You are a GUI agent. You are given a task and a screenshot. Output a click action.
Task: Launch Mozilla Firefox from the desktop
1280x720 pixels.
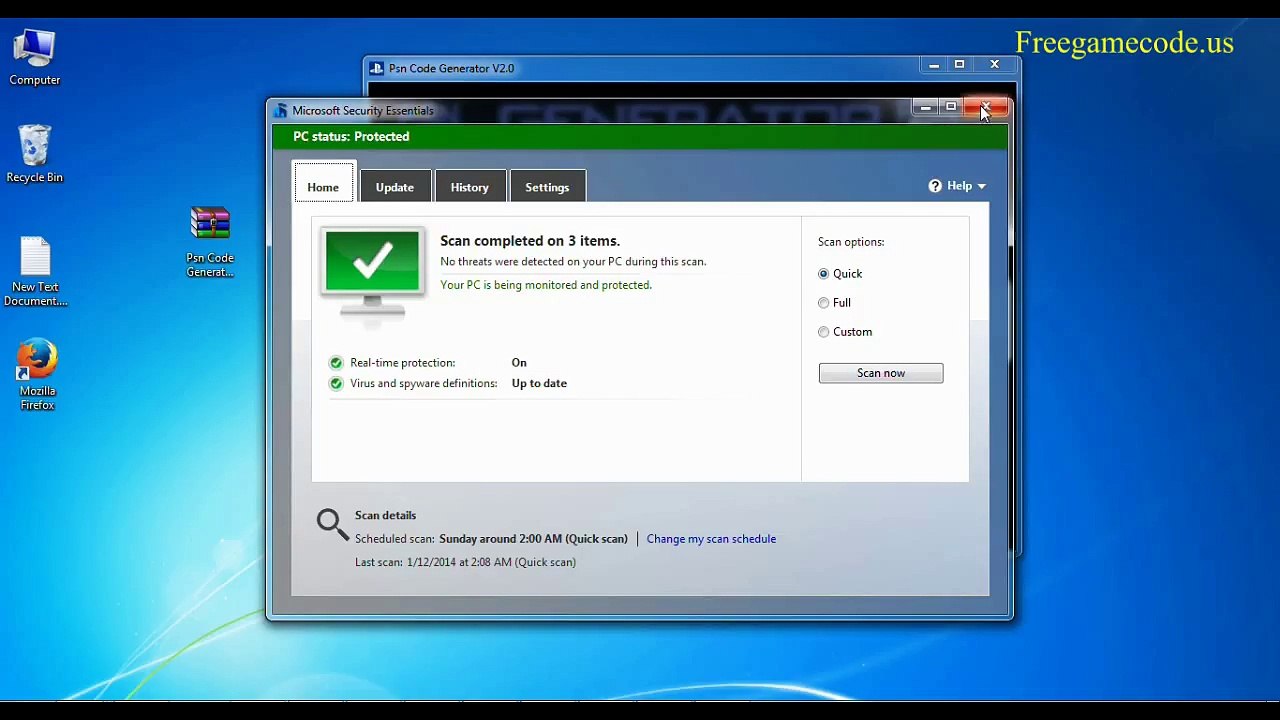click(x=37, y=374)
